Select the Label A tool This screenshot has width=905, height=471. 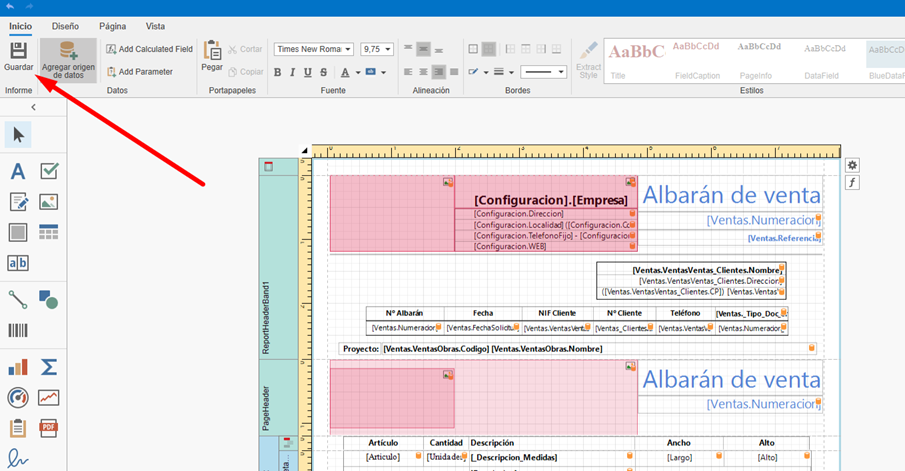tap(18, 171)
